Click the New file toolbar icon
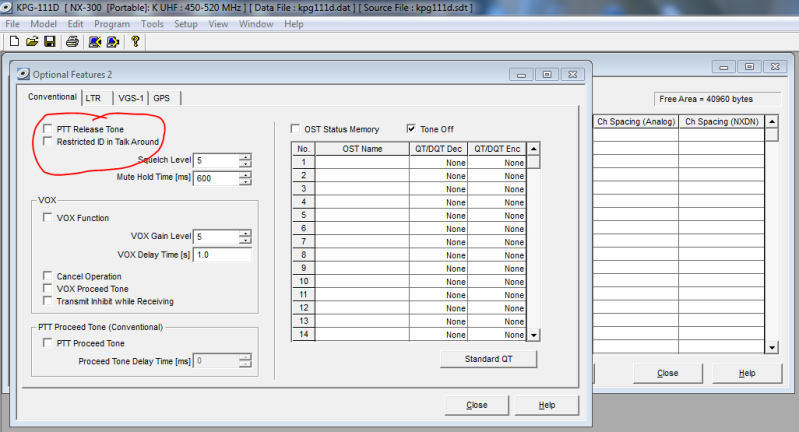 pos(12,41)
